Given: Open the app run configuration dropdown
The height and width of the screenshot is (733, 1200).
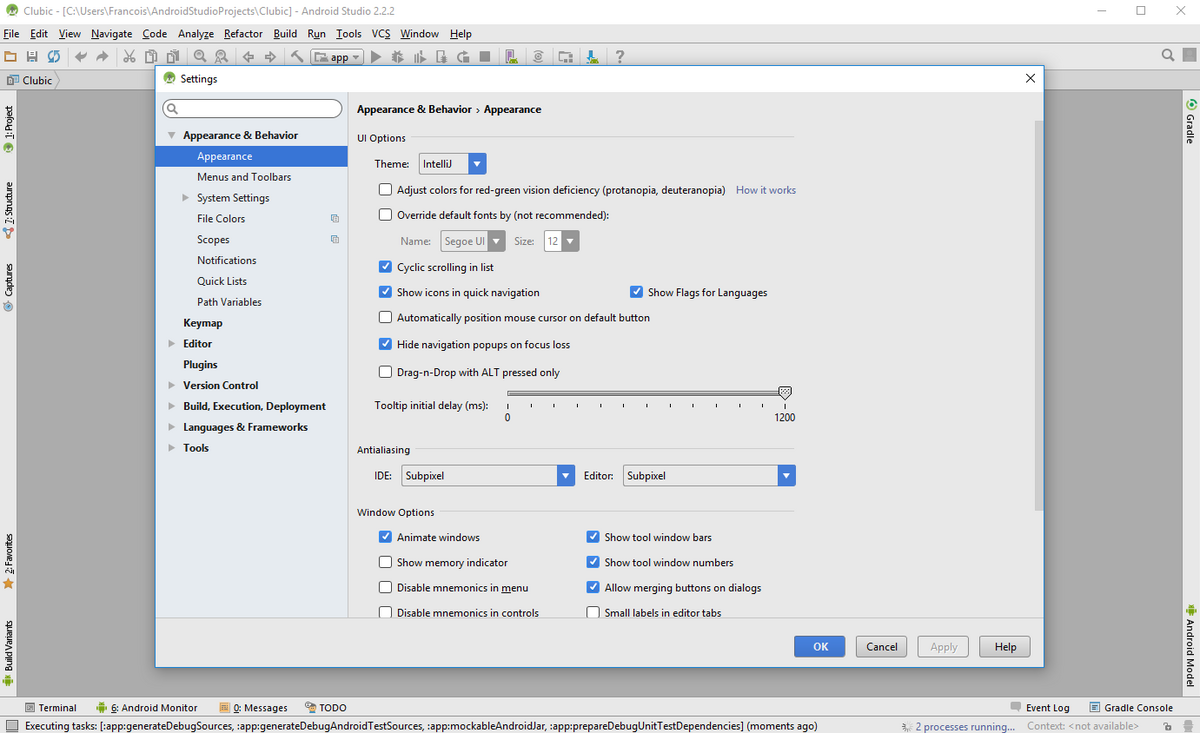Looking at the screenshot, I should point(336,57).
